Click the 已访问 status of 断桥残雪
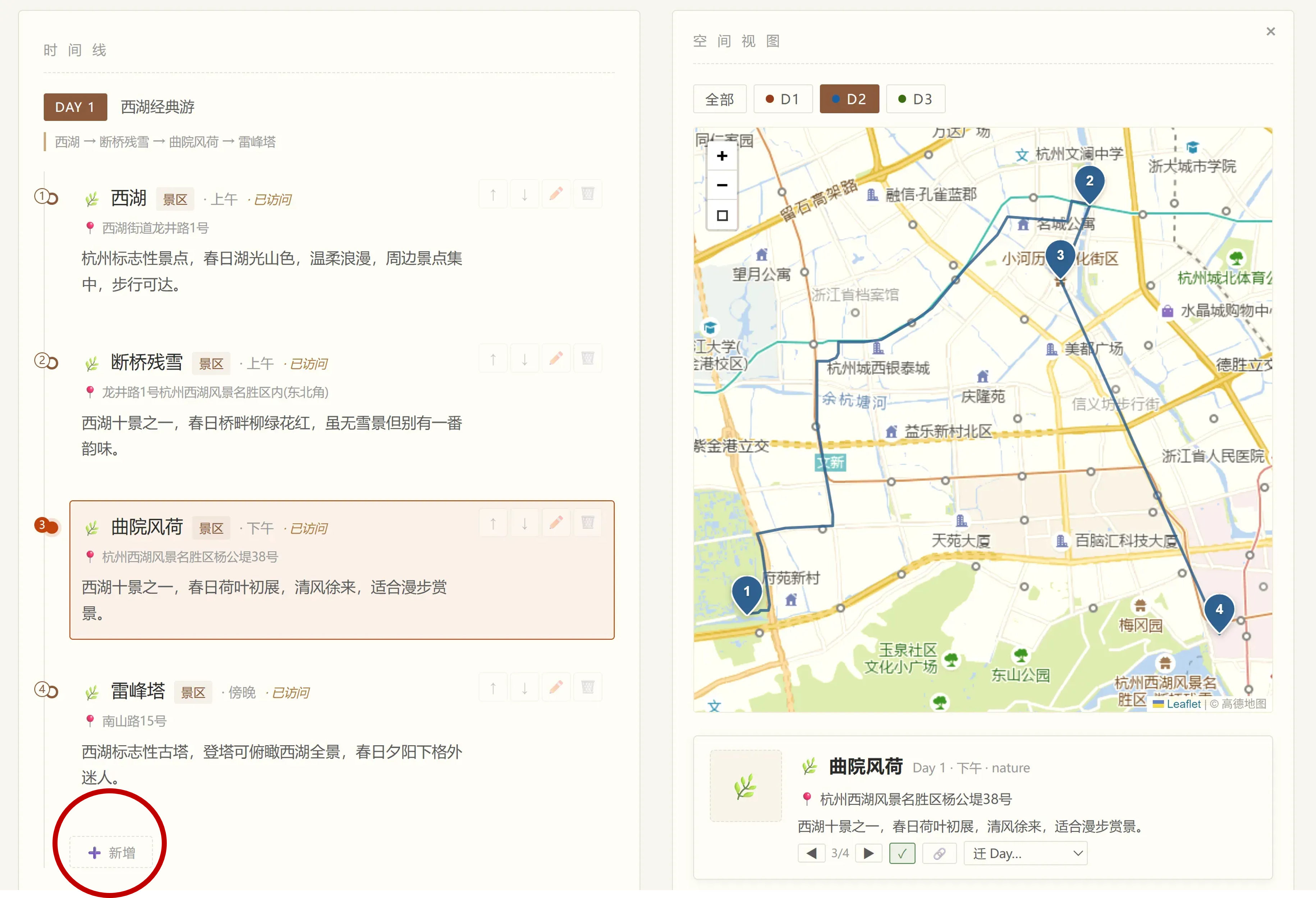The image size is (1316, 898). tap(309, 364)
